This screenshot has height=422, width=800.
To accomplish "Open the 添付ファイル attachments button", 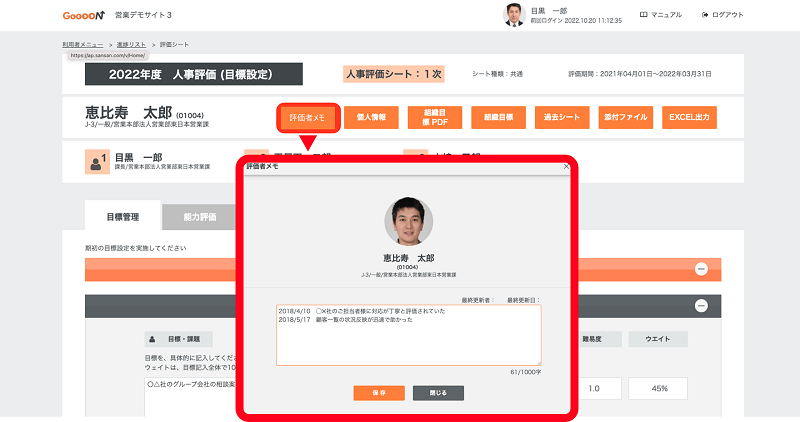I will pos(624,117).
